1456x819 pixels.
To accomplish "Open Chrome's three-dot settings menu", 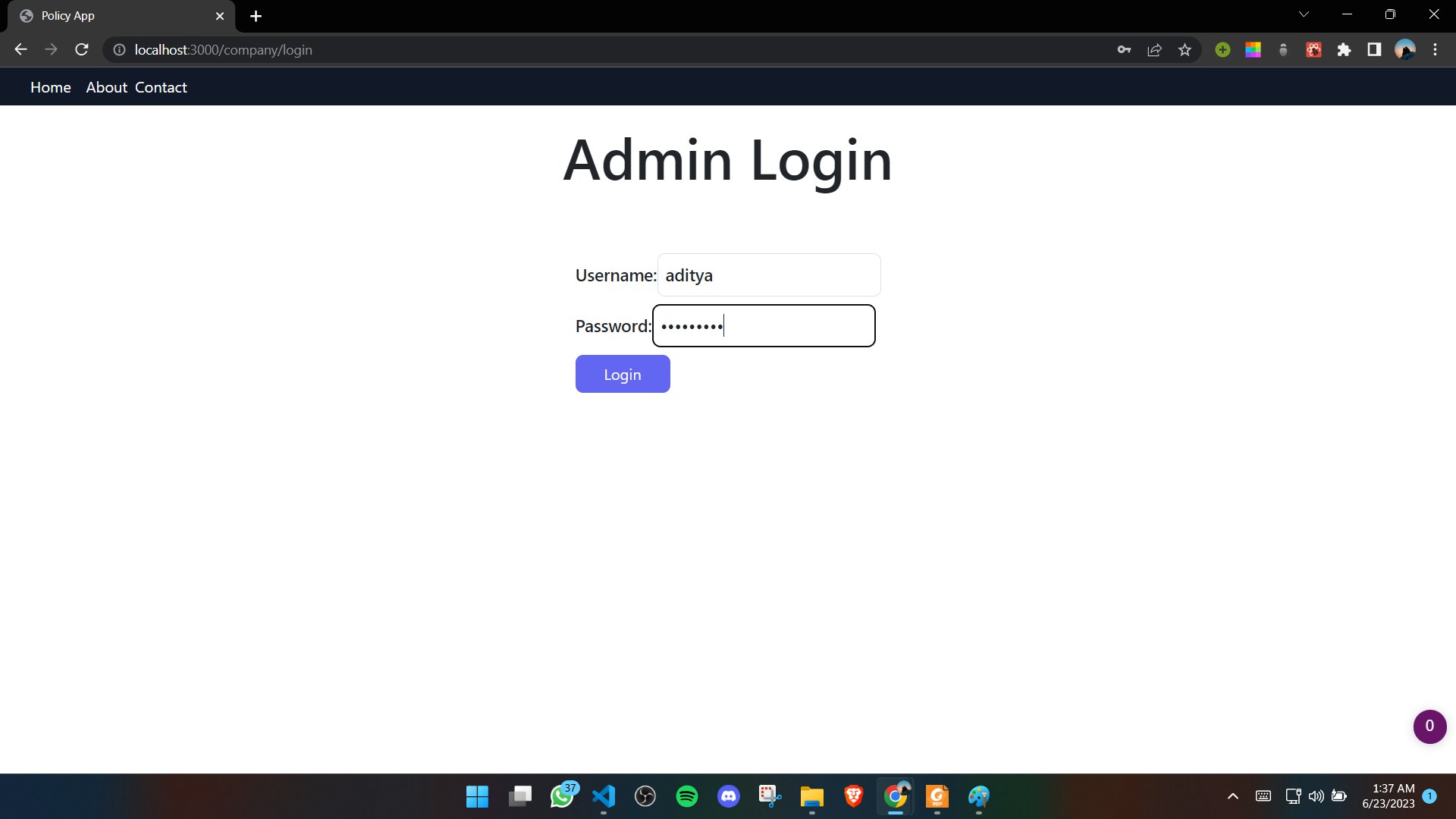I will coord(1436,49).
